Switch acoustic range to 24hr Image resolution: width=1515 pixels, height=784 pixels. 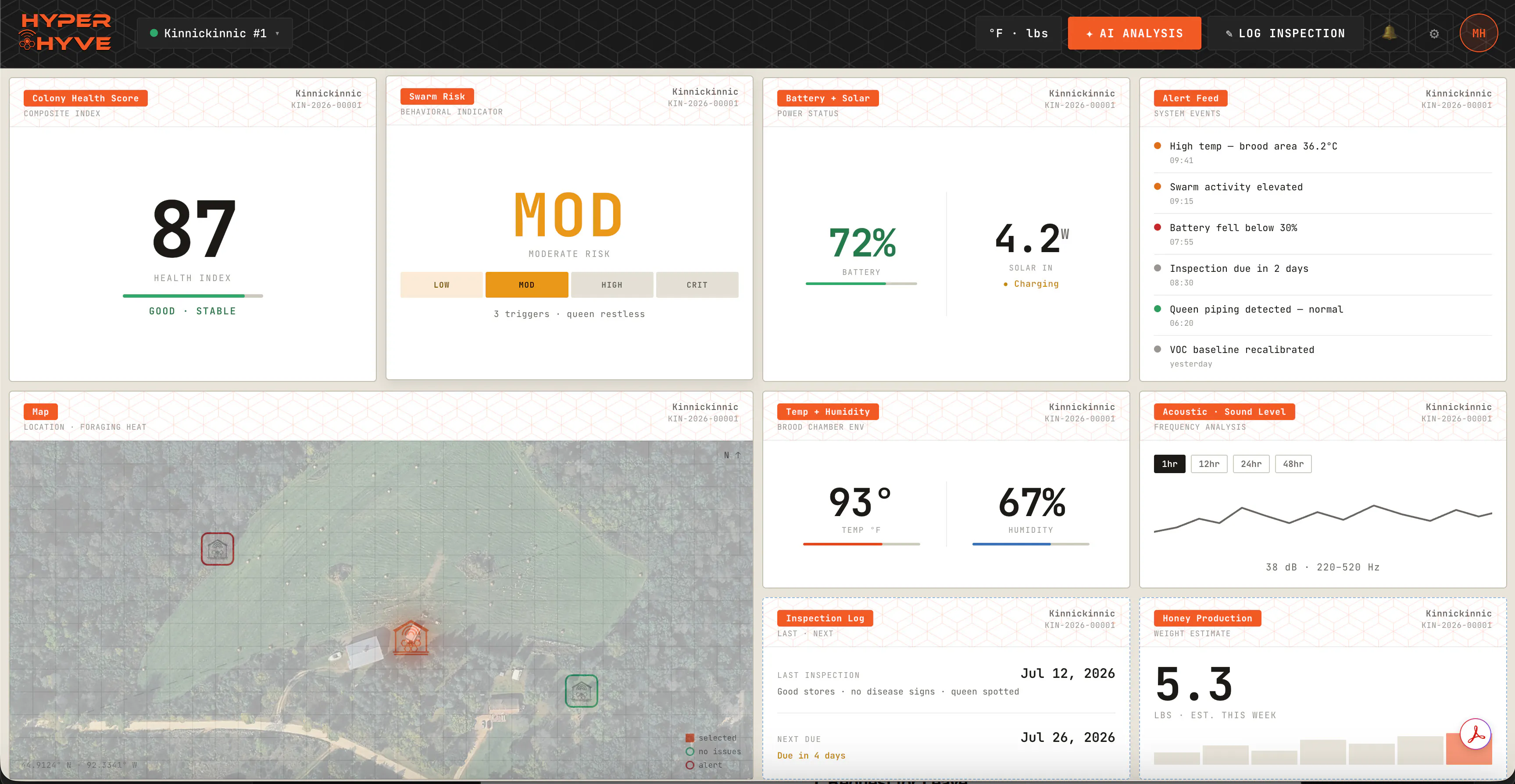pos(1251,464)
